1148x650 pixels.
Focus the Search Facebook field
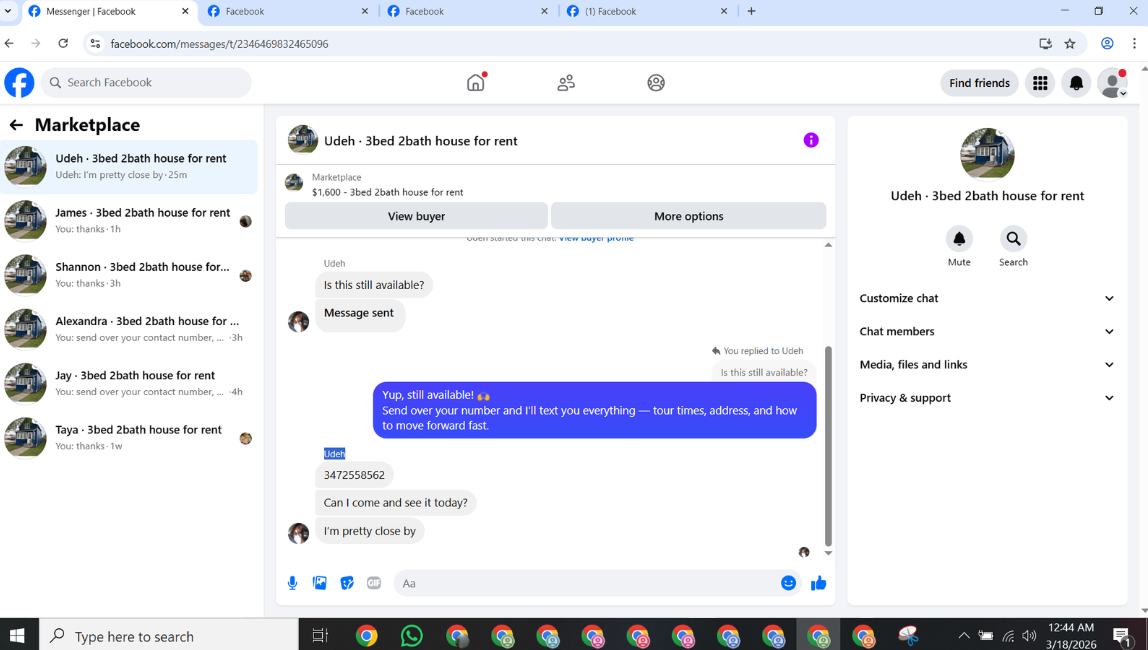click(x=146, y=83)
